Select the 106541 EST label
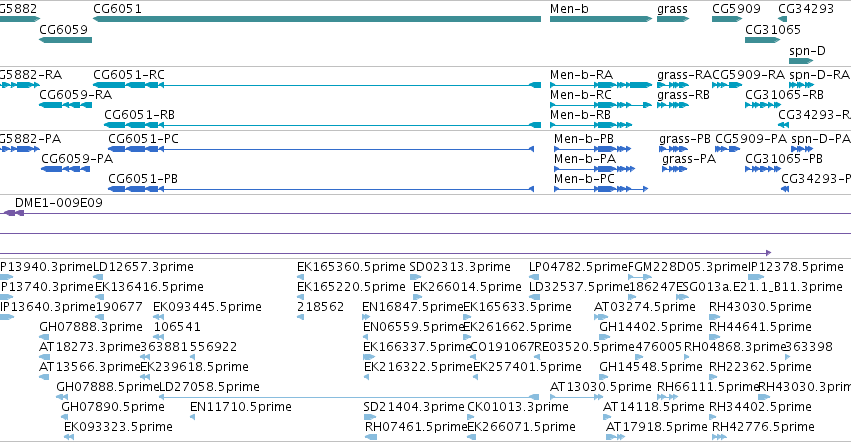The image size is (851, 442). tap(177, 326)
